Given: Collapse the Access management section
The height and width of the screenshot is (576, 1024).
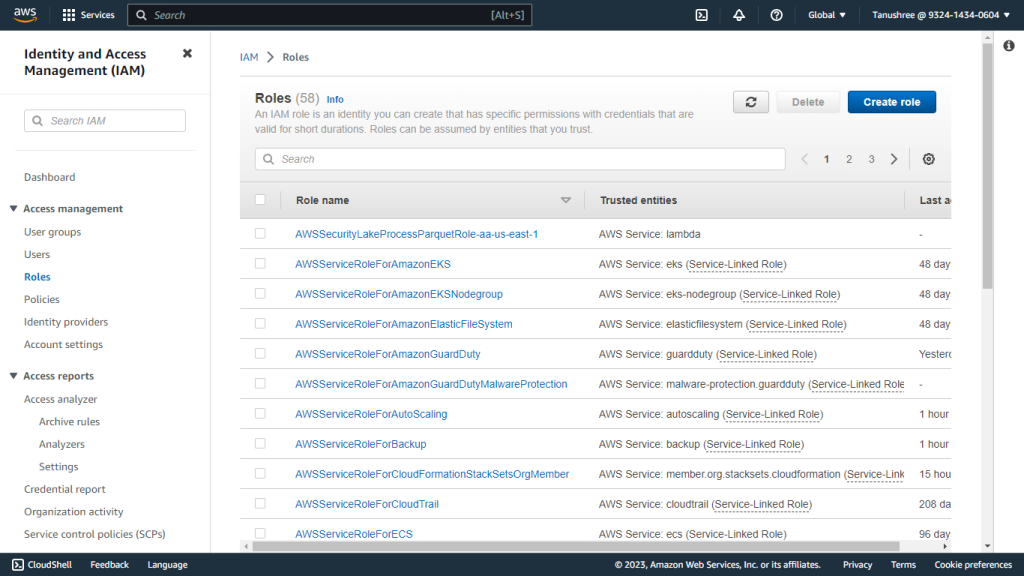Looking at the screenshot, I should click(x=13, y=208).
